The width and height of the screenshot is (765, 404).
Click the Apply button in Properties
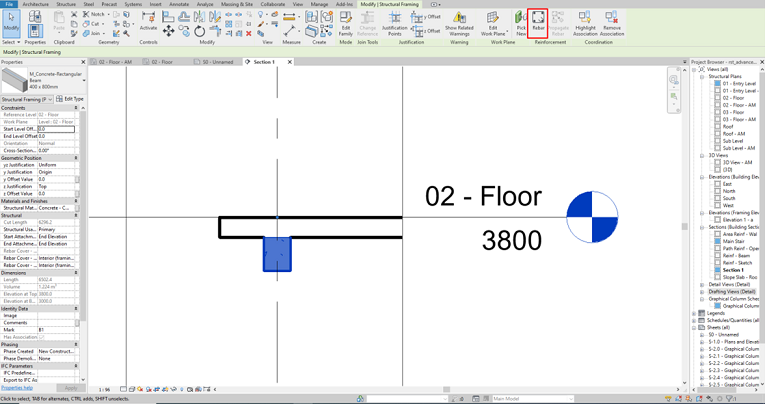click(x=71, y=388)
